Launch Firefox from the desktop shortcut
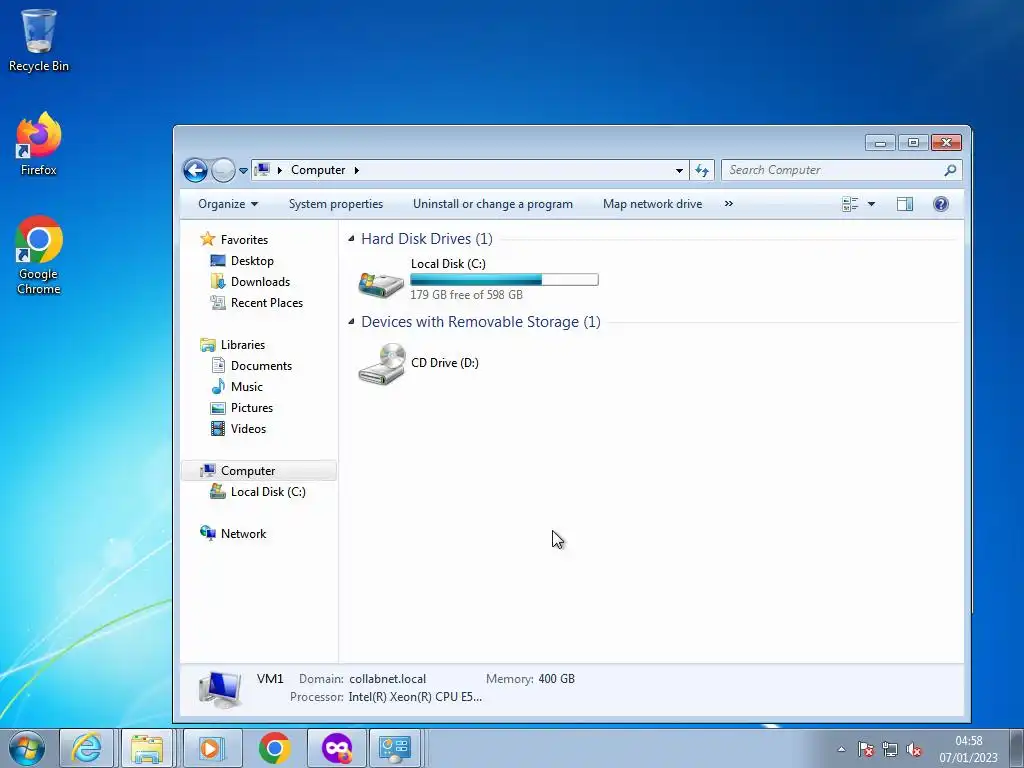Image resolution: width=1024 pixels, height=768 pixels. pos(39,144)
